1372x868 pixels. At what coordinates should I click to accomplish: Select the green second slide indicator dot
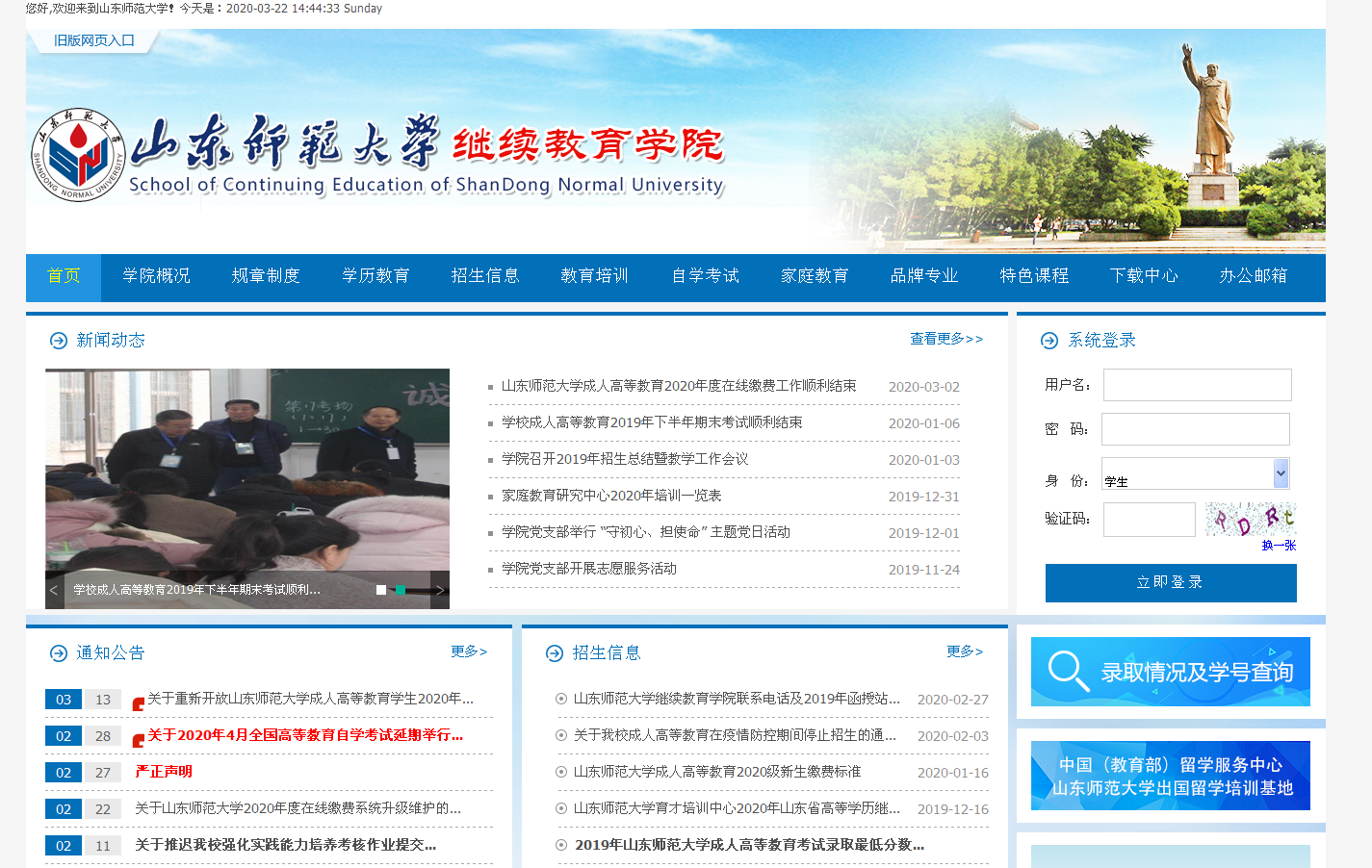tap(401, 590)
